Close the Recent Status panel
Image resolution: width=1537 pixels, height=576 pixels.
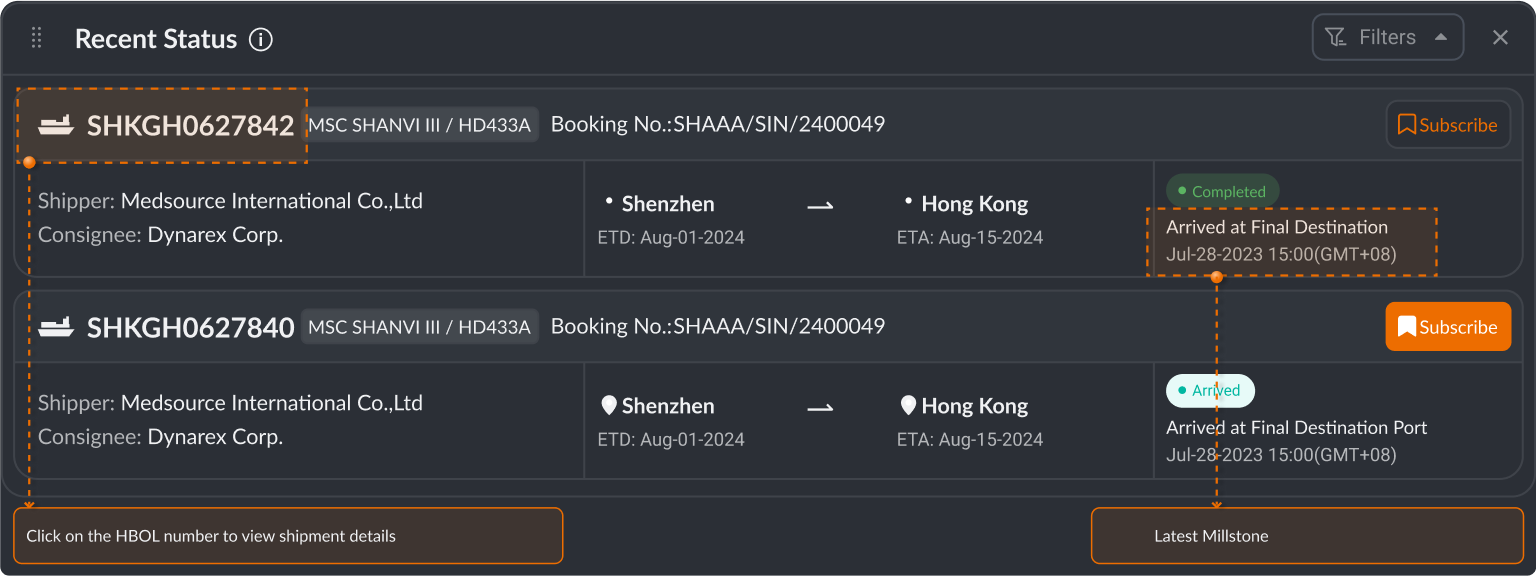(1500, 38)
